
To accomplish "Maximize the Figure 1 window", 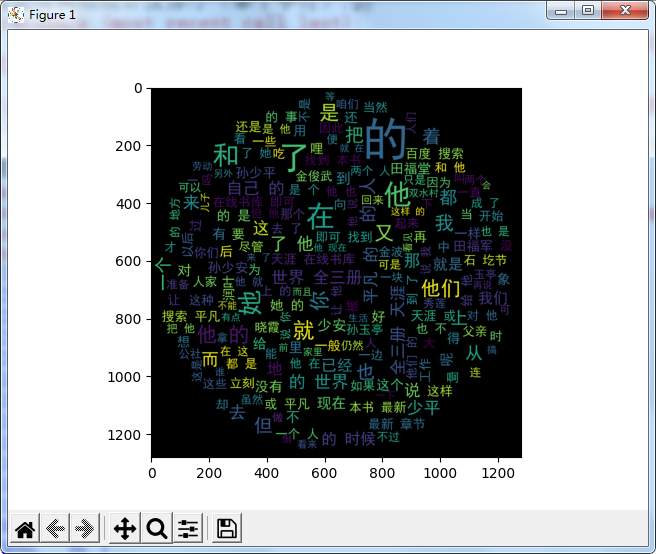I will click(x=588, y=11).
